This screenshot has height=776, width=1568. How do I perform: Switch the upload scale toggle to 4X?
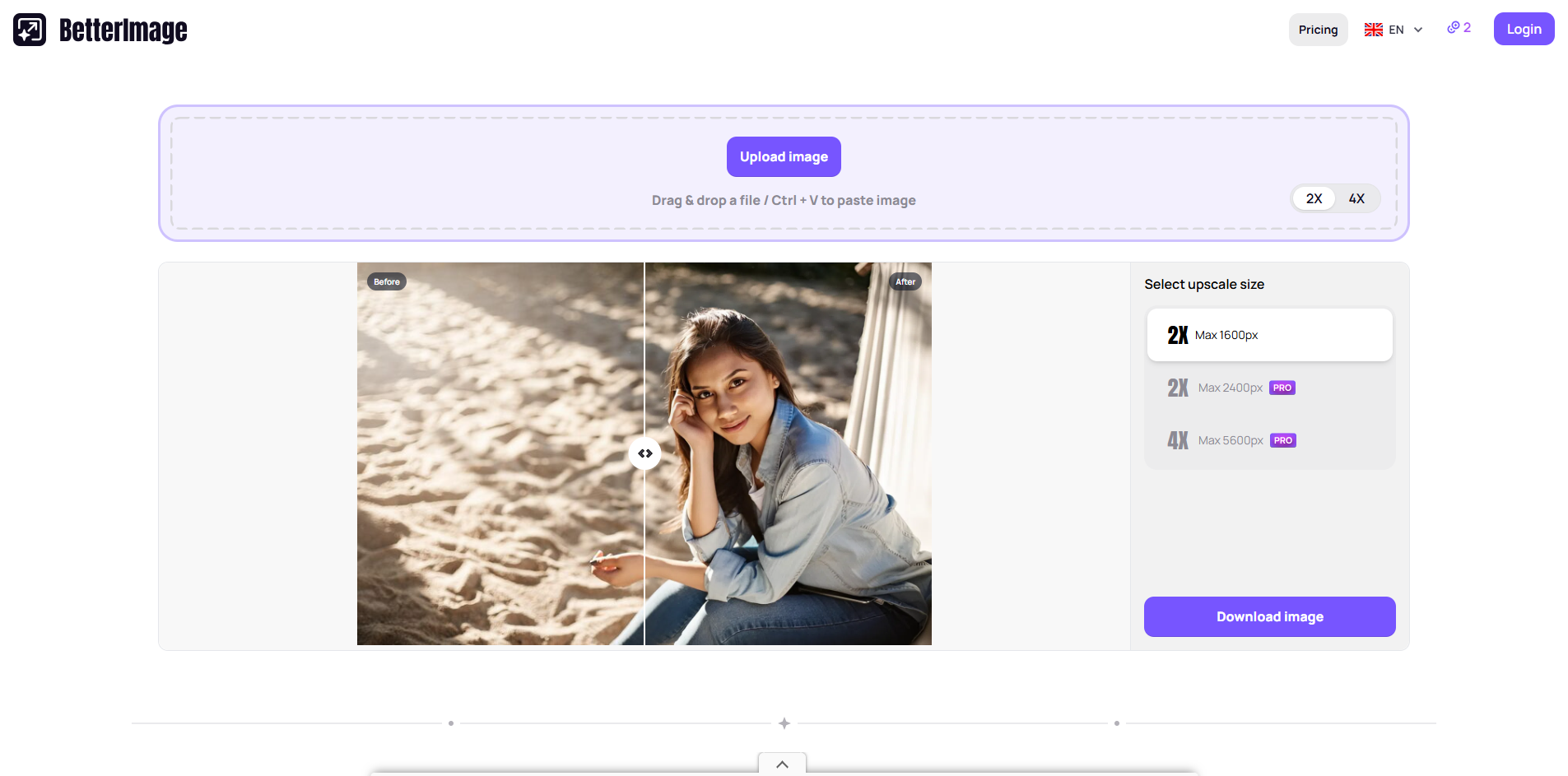coord(1356,198)
